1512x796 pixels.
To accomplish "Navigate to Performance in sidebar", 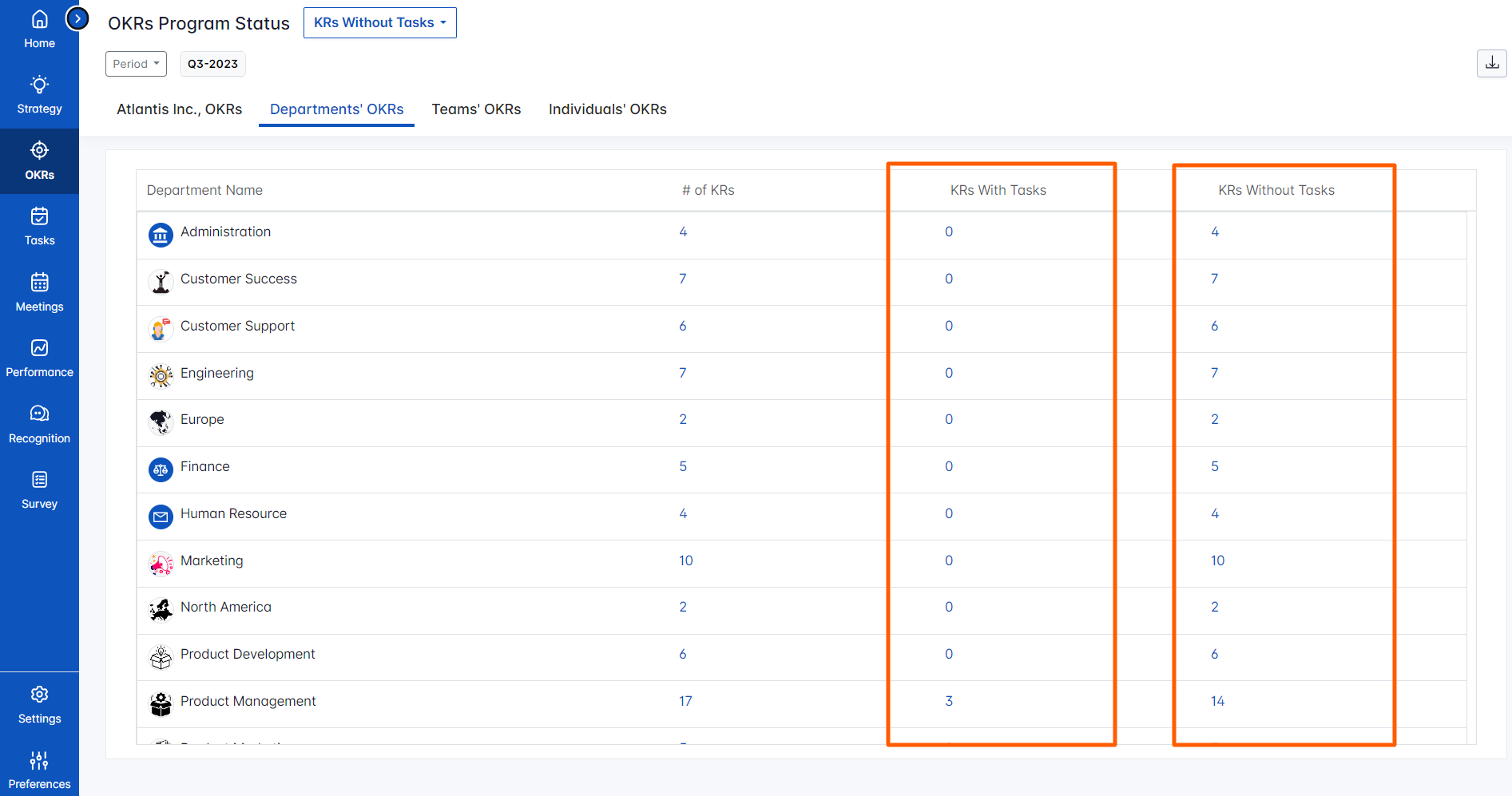I will click(x=39, y=358).
